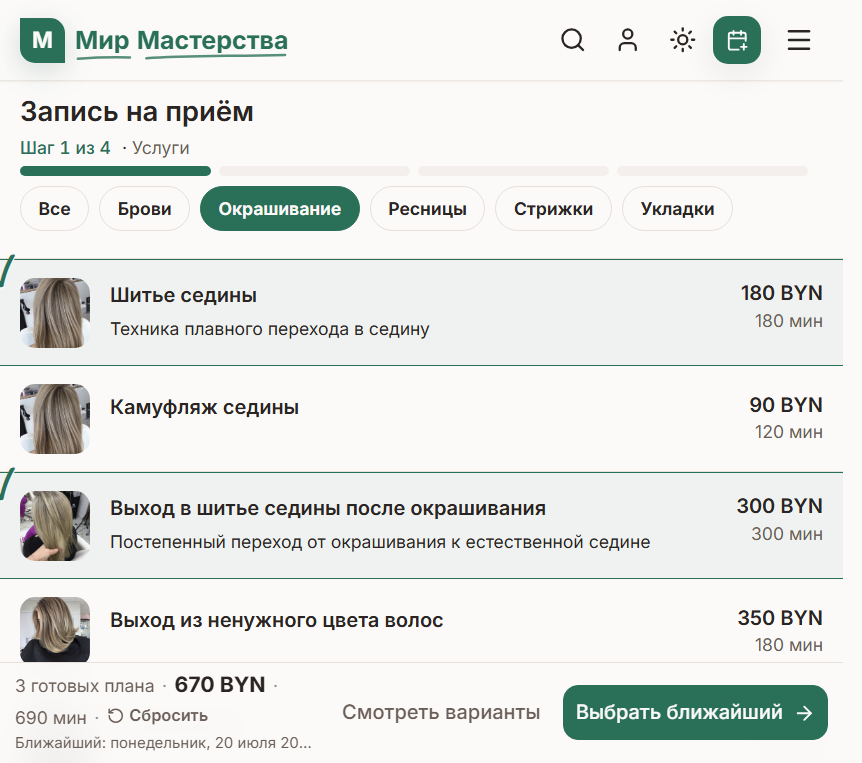The width and height of the screenshot is (862, 763).
Task: Select the Ресницы filter tab
Action: point(427,209)
